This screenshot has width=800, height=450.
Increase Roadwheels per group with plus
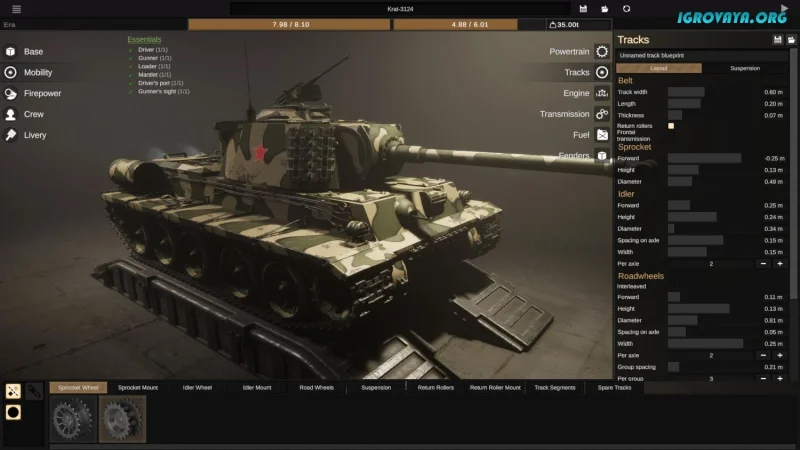780,379
